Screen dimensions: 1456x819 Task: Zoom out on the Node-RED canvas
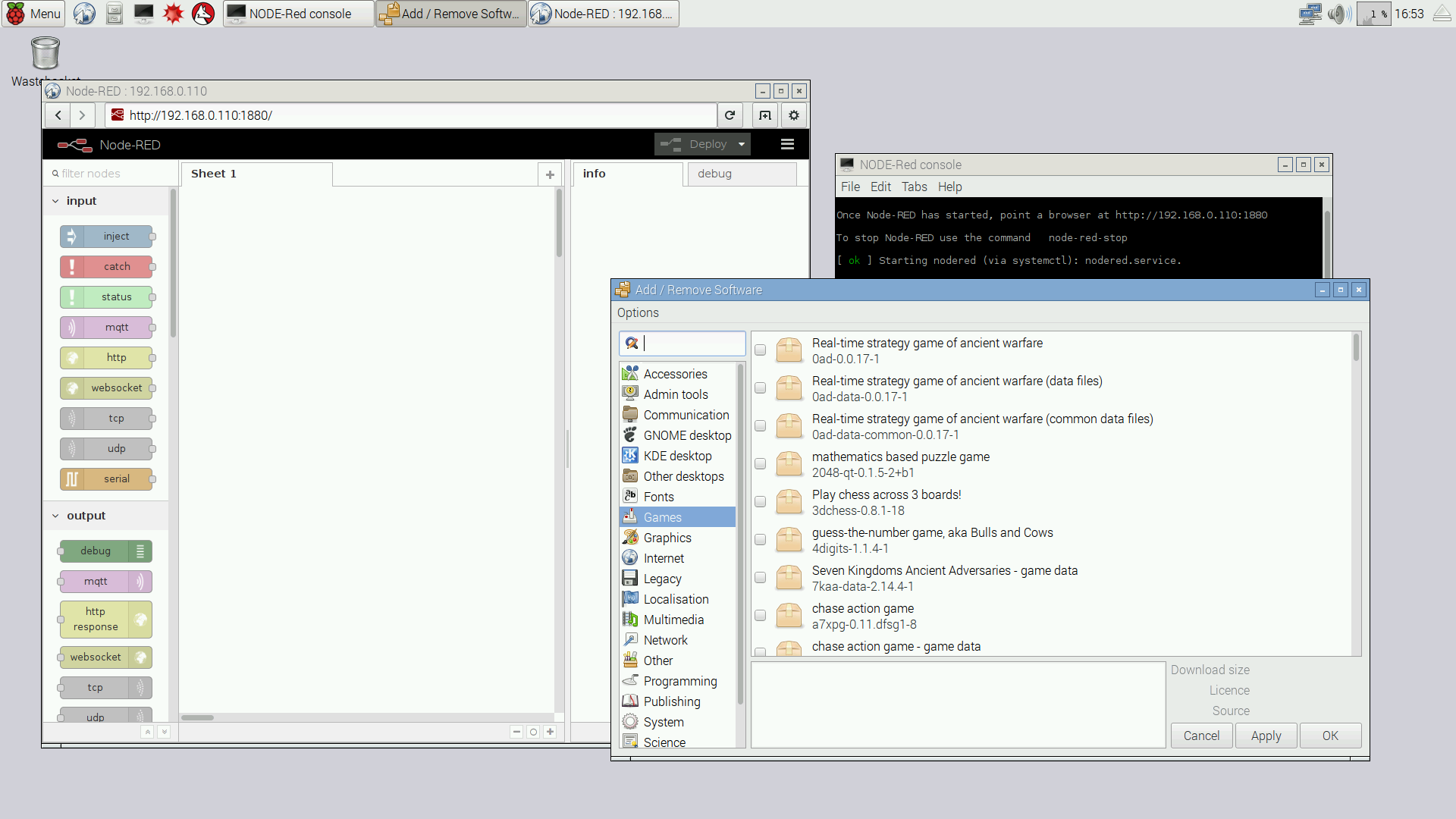click(x=516, y=732)
